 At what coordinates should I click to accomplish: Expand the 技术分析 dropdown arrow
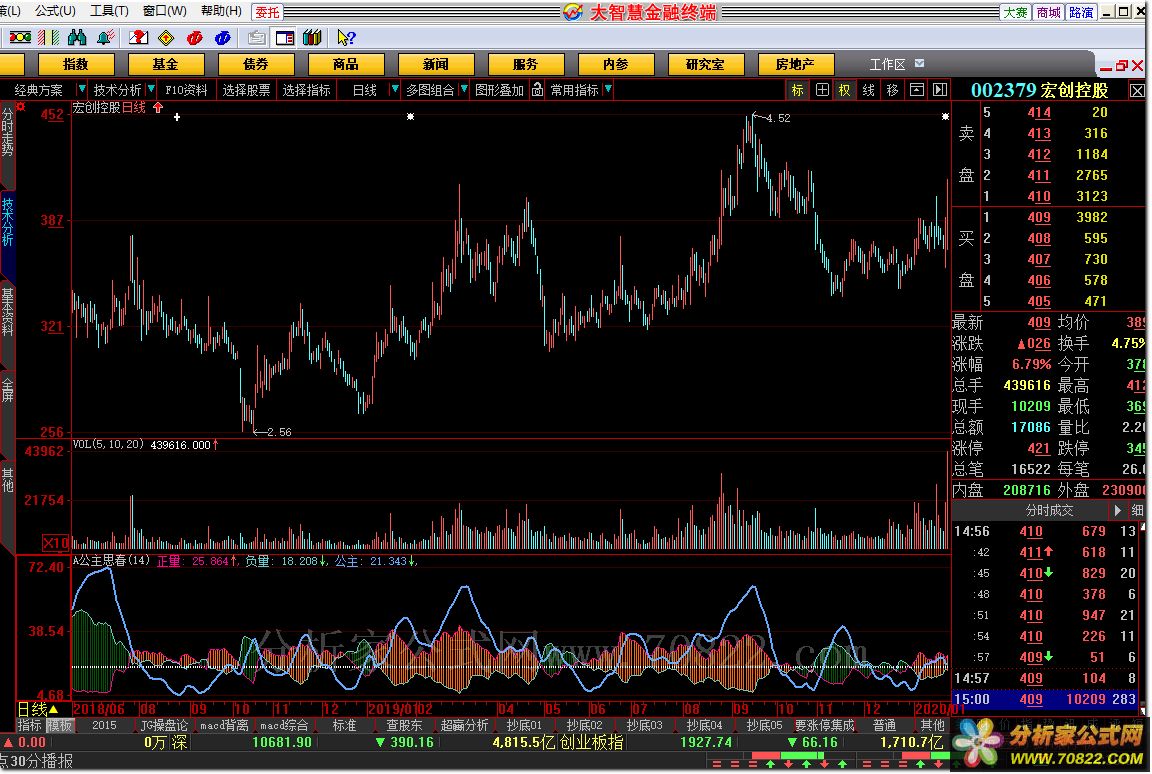151,89
